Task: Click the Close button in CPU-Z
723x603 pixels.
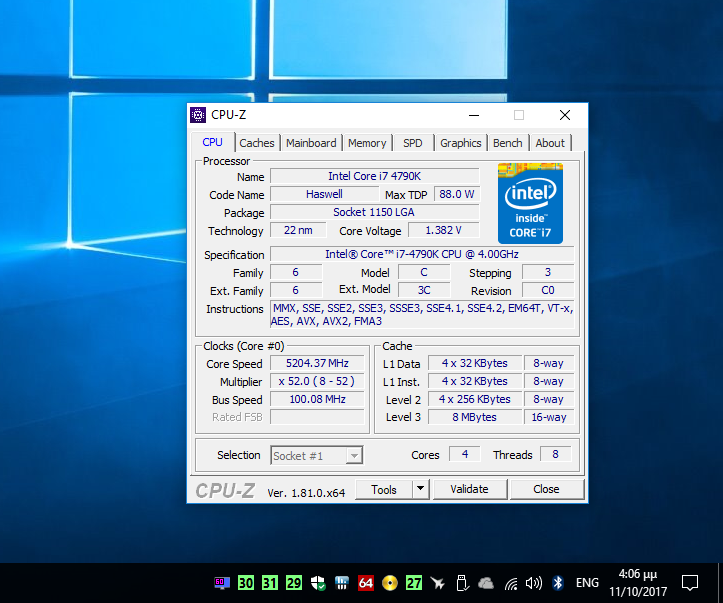Action: point(546,489)
